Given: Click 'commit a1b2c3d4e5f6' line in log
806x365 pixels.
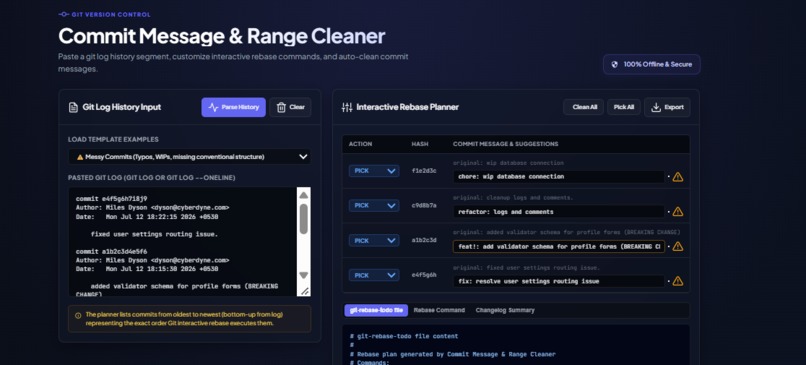Looking at the screenshot, I should (112, 252).
